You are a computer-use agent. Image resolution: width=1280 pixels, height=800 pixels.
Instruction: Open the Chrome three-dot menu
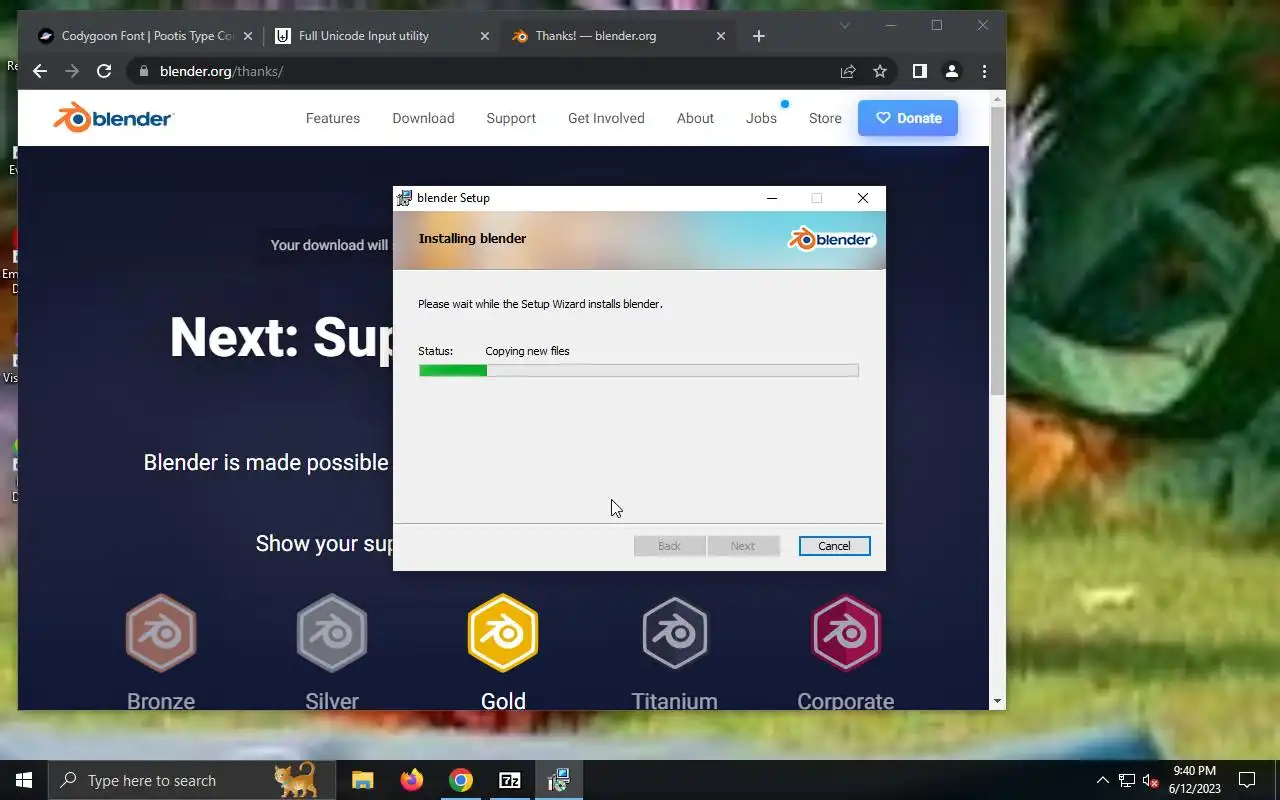coord(984,71)
